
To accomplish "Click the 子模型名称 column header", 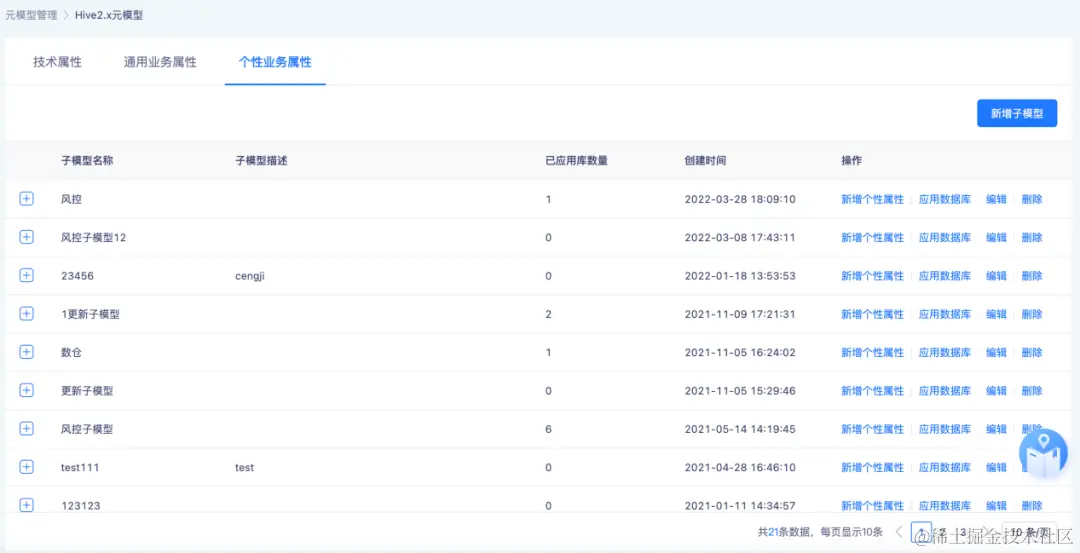I will [x=87, y=160].
